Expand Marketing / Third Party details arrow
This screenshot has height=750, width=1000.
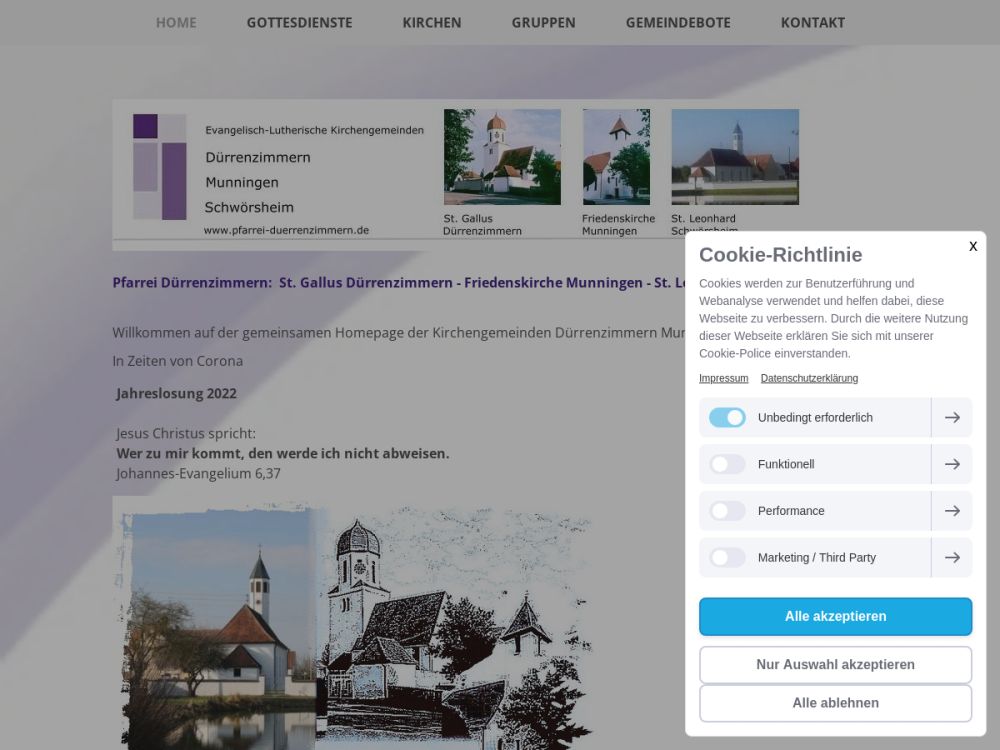952,558
